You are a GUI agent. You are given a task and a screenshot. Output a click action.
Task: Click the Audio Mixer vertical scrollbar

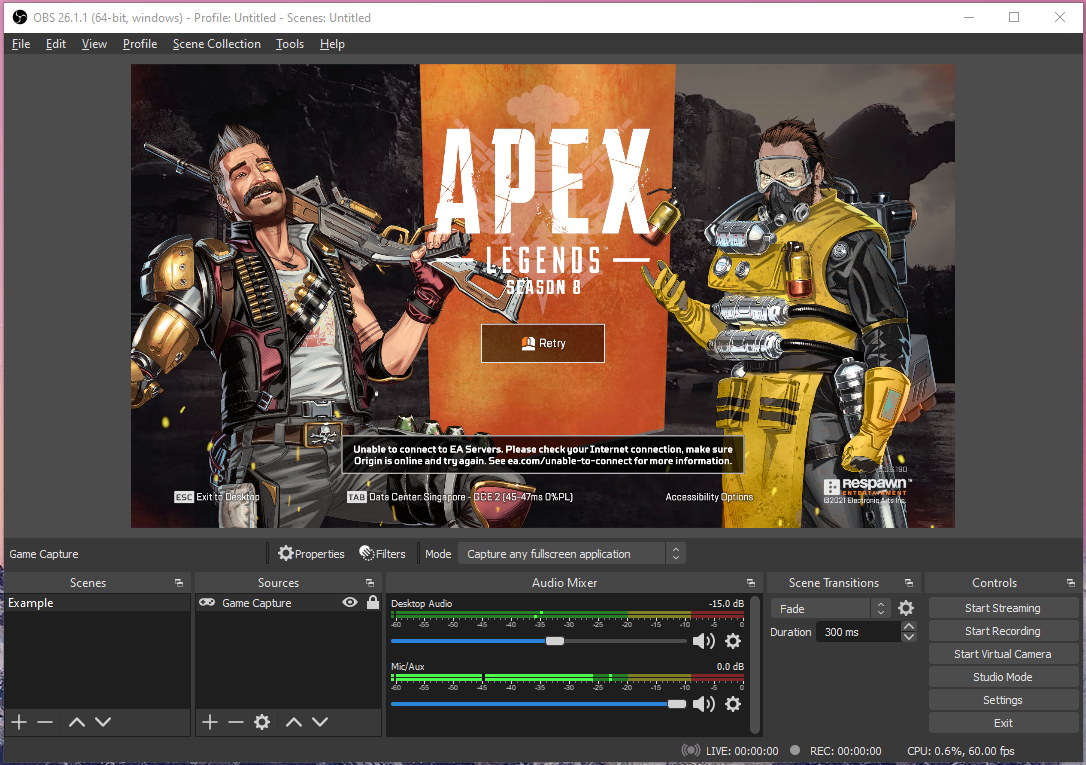point(755,663)
